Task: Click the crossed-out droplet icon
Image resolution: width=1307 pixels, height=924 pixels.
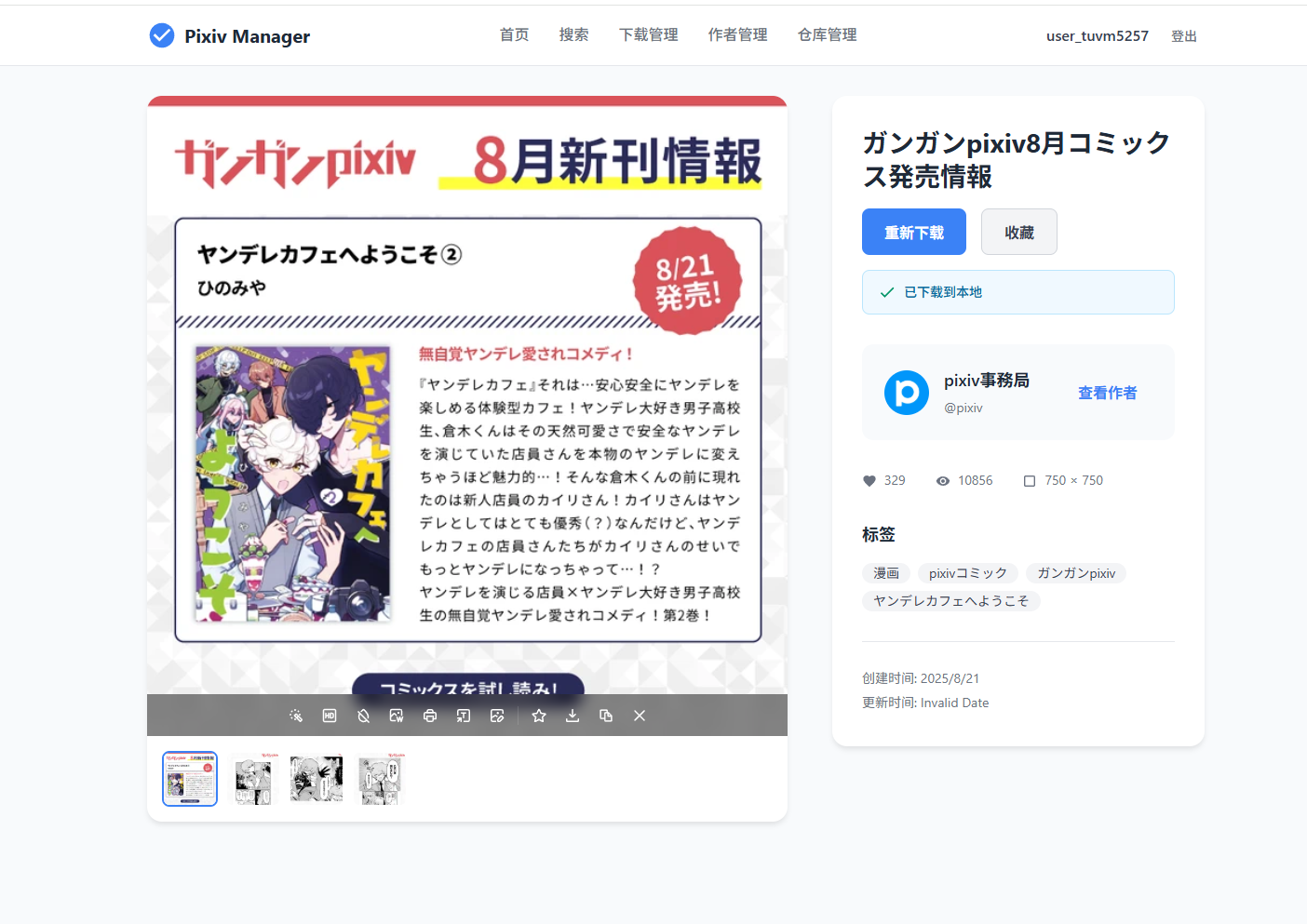Action: point(363,716)
